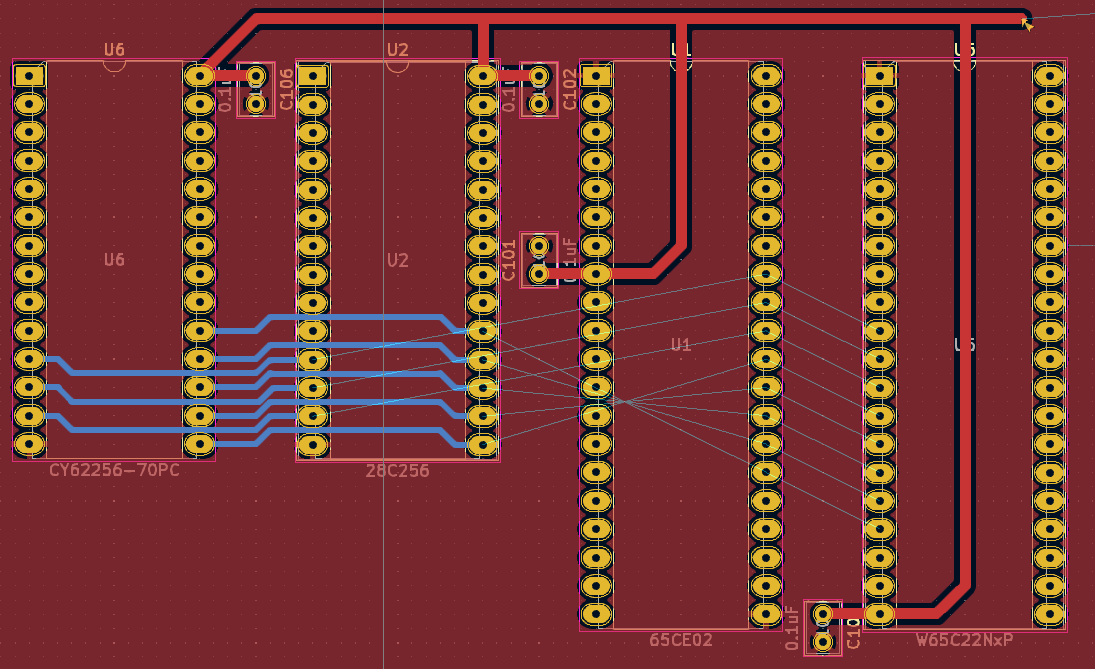Select the bottom-right pad of the 28C256
1095x669 pixels.
[x=483, y=444]
